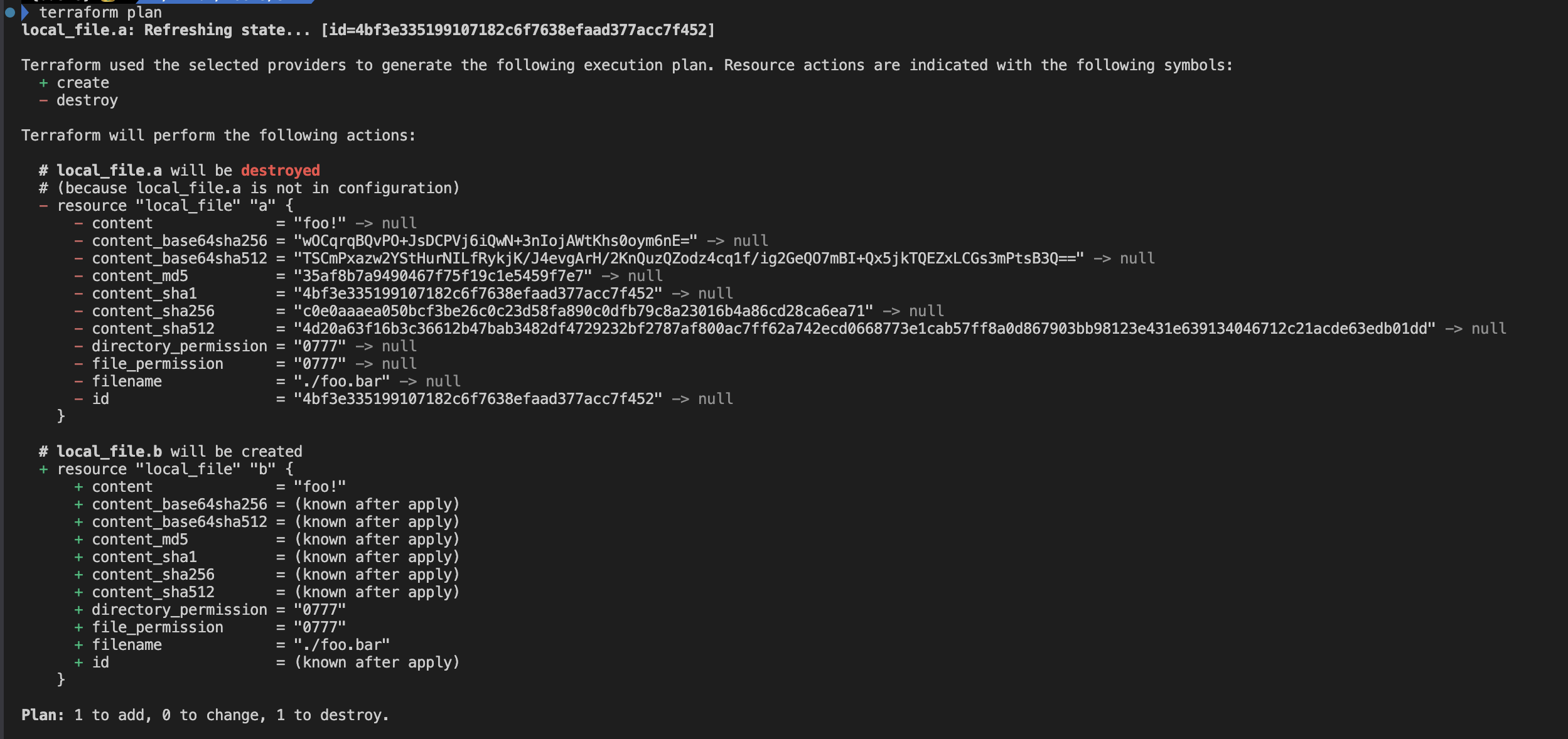
Task: Click the red minus next to content_md5
Action: [x=78, y=276]
